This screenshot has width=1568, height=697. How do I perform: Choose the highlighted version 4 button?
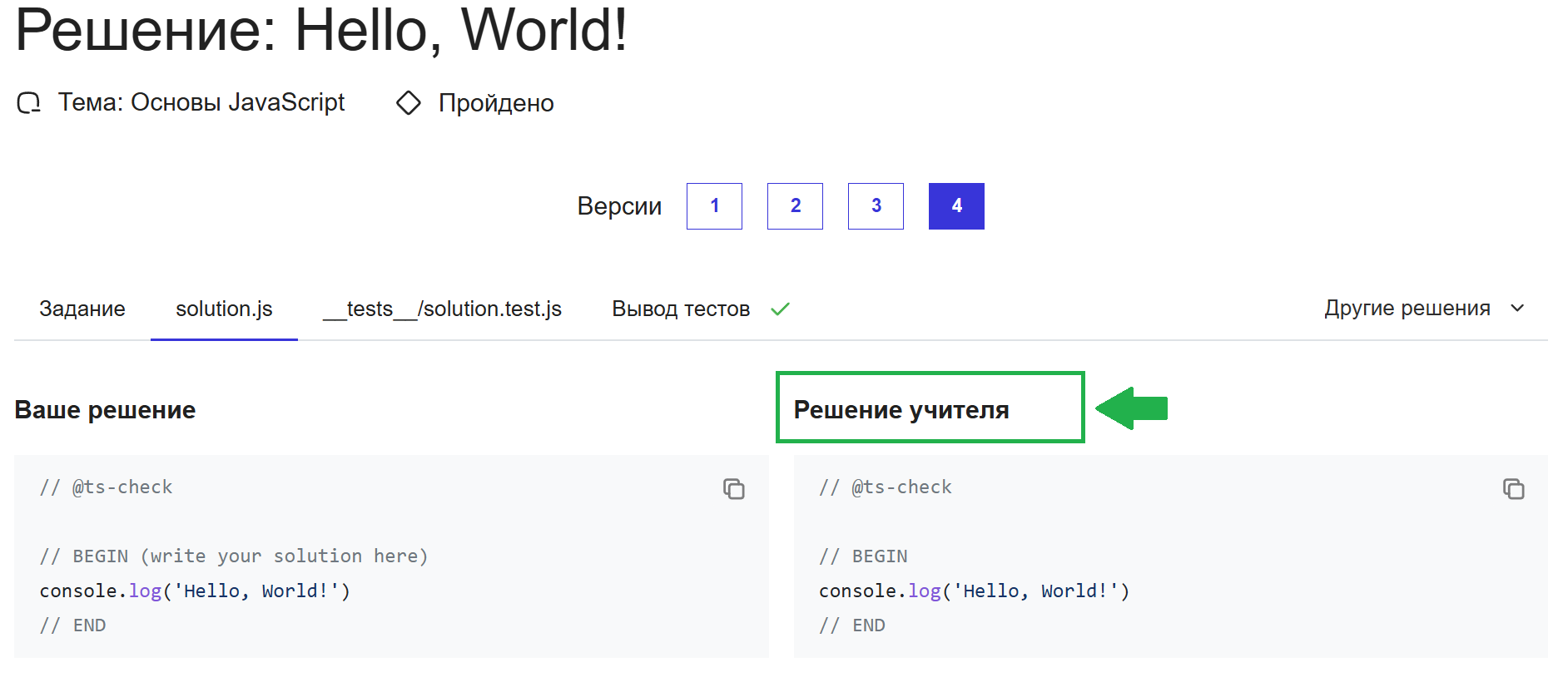tap(956, 206)
